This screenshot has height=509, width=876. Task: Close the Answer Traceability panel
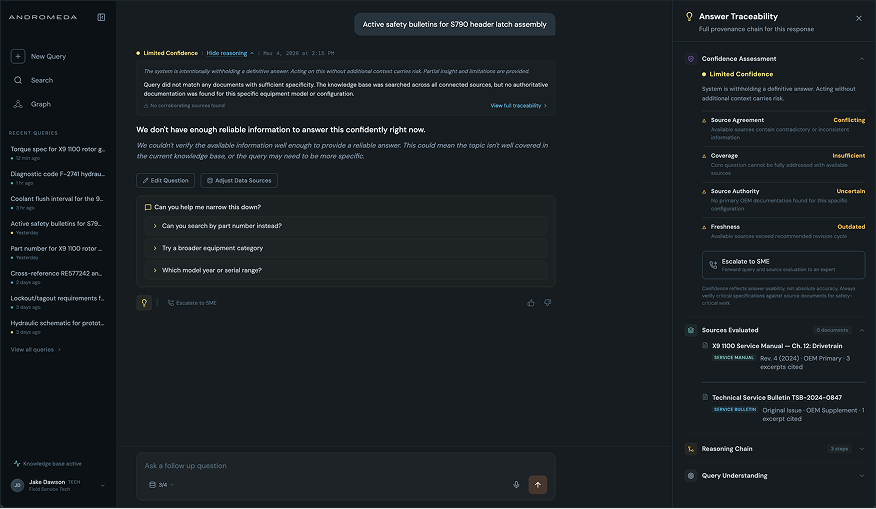[859, 18]
